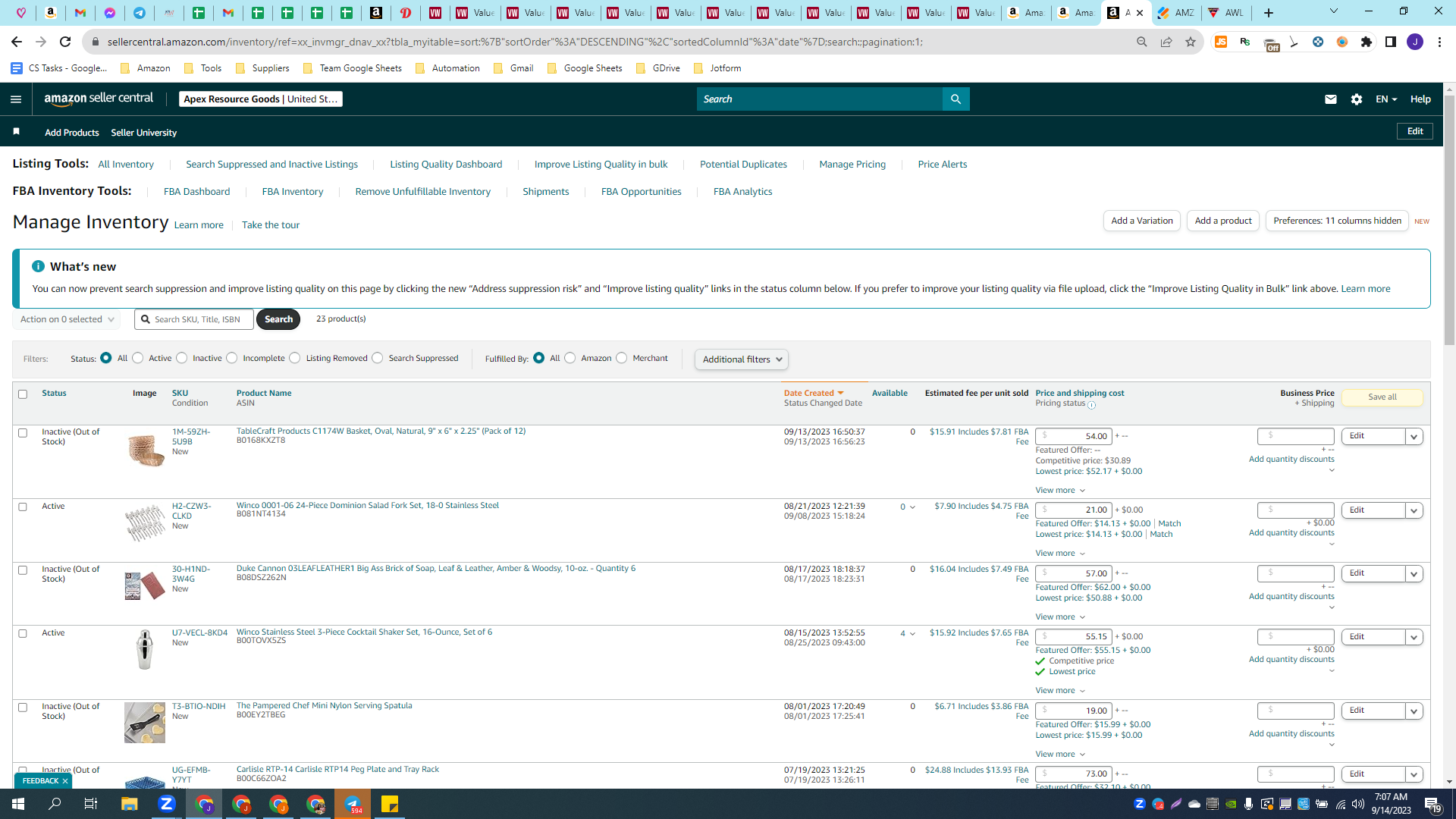Open the Chrome profile avatar

tap(1415, 42)
